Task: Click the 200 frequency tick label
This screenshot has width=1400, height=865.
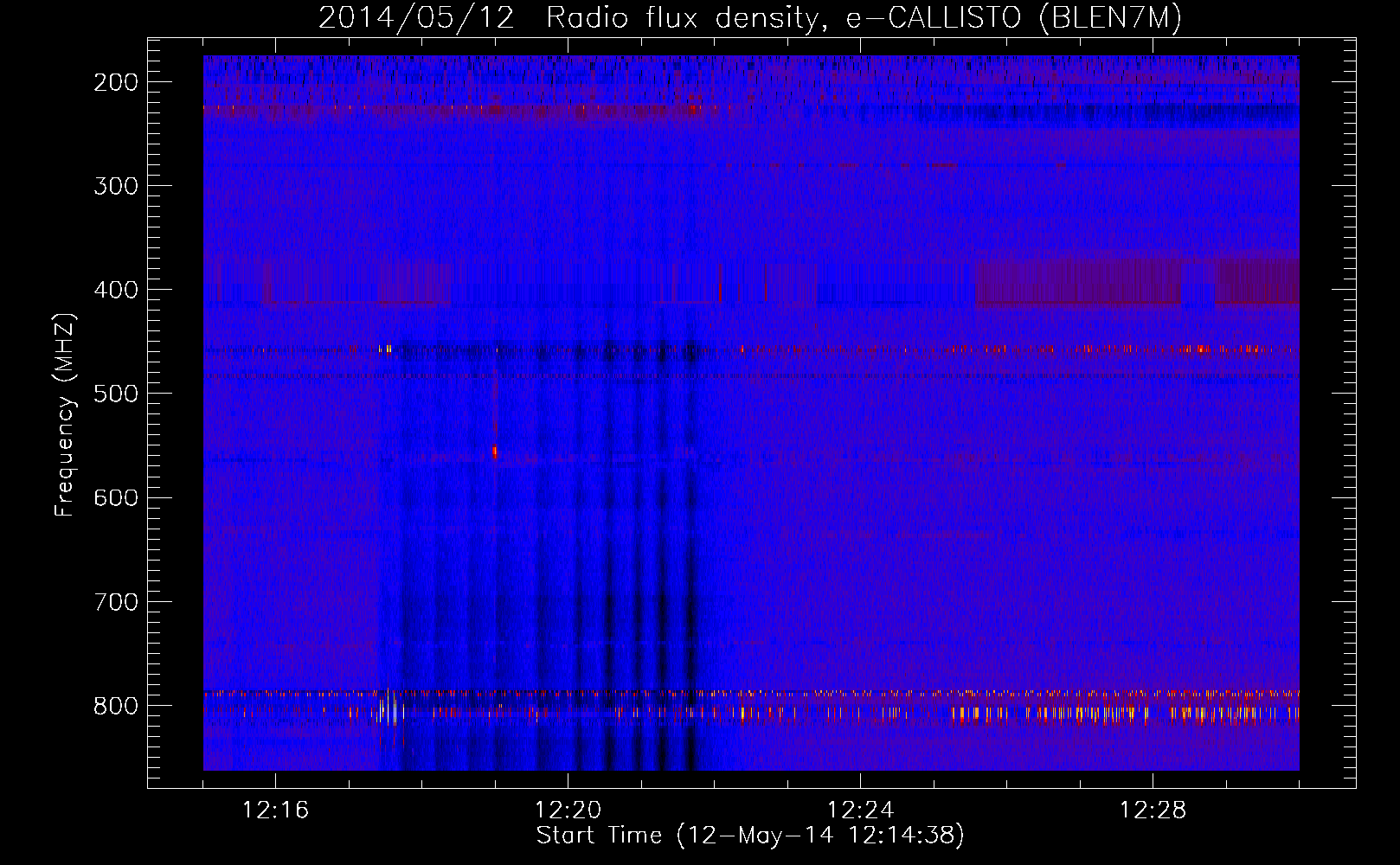Action: 116,83
